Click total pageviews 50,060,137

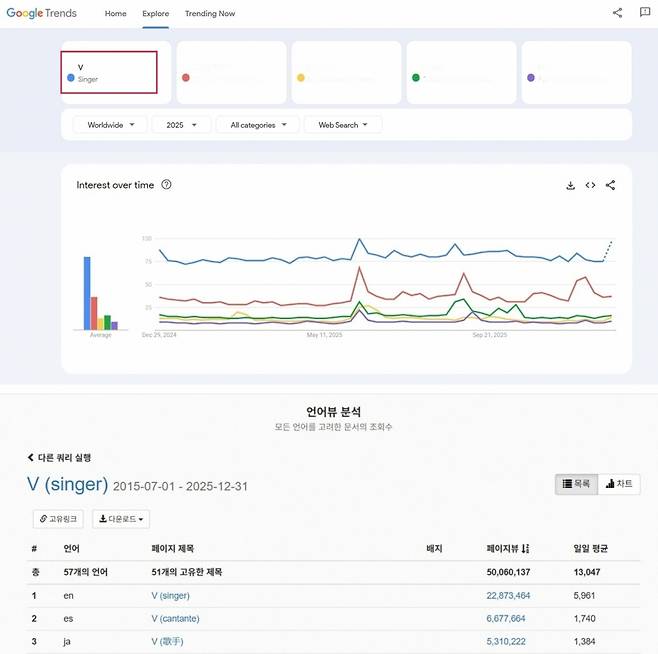coord(508,572)
